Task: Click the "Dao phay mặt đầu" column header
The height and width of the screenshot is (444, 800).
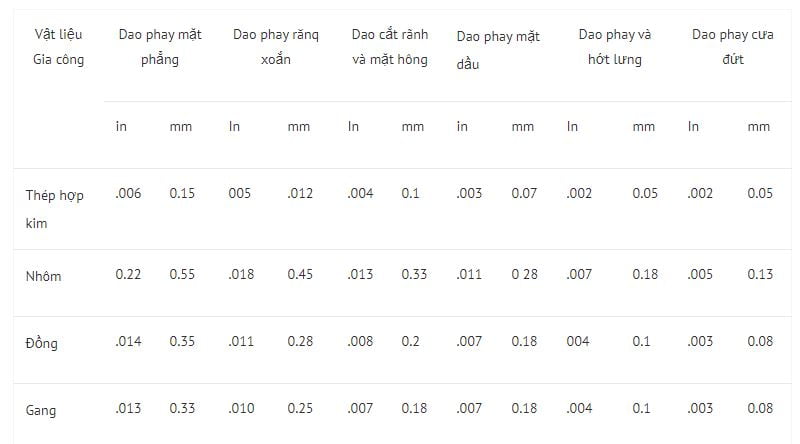Action: [x=497, y=49]
